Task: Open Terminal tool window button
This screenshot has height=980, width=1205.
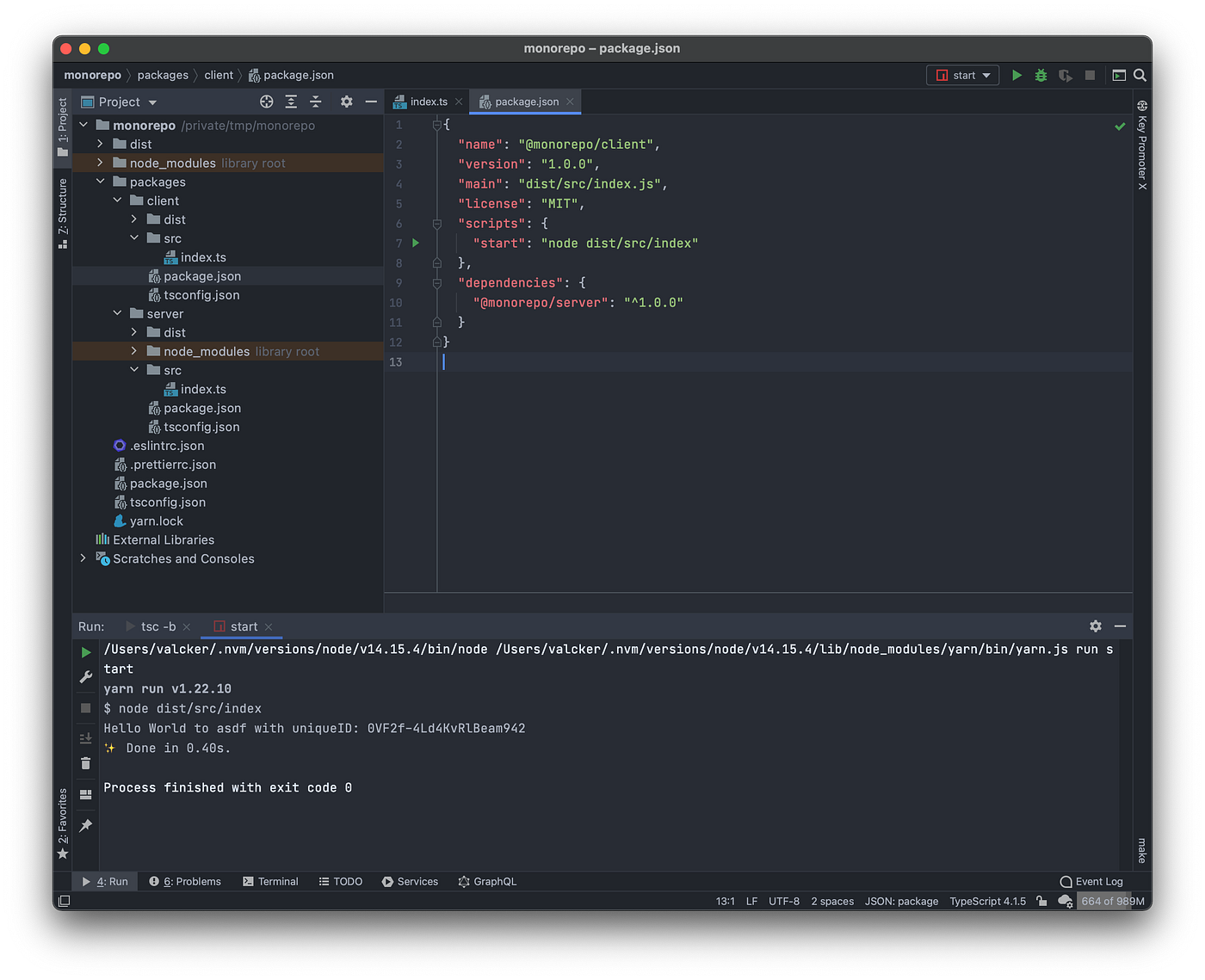Action: point(270,881)
